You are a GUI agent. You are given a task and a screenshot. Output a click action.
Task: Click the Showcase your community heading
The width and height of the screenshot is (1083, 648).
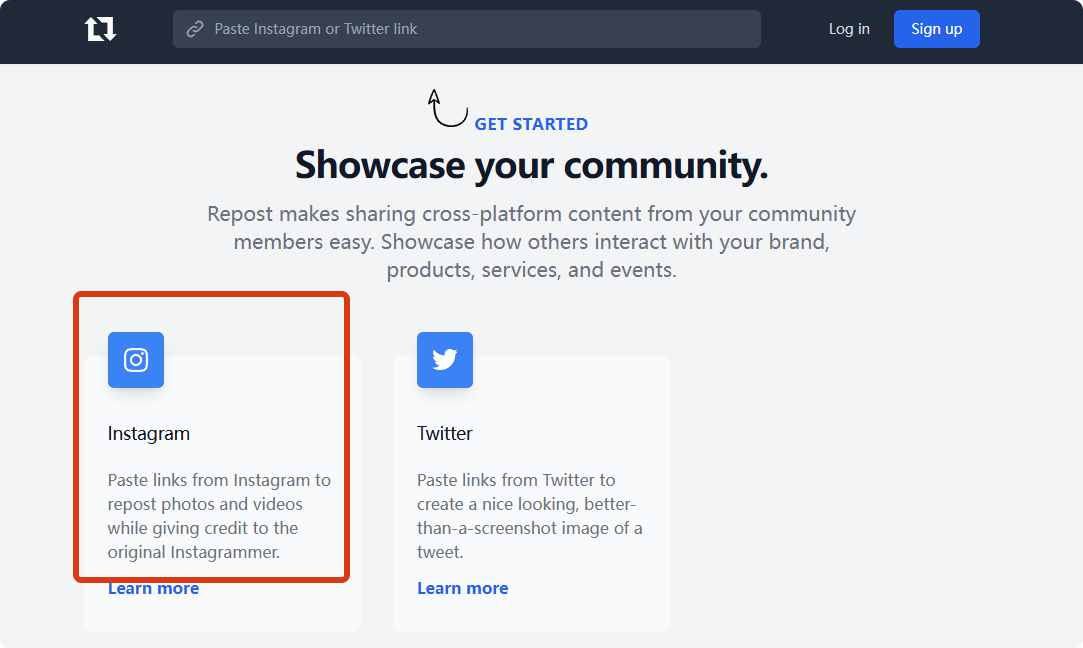(531, 165)
